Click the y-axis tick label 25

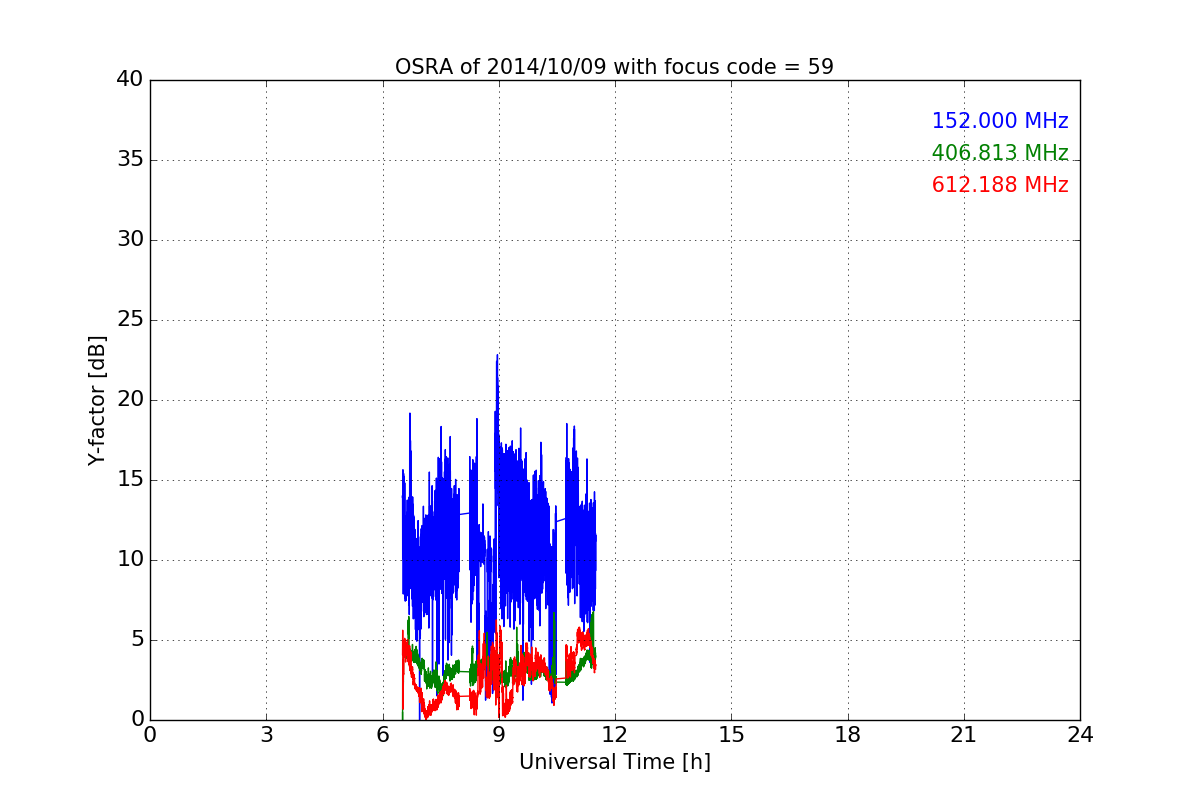pos(130,320)
